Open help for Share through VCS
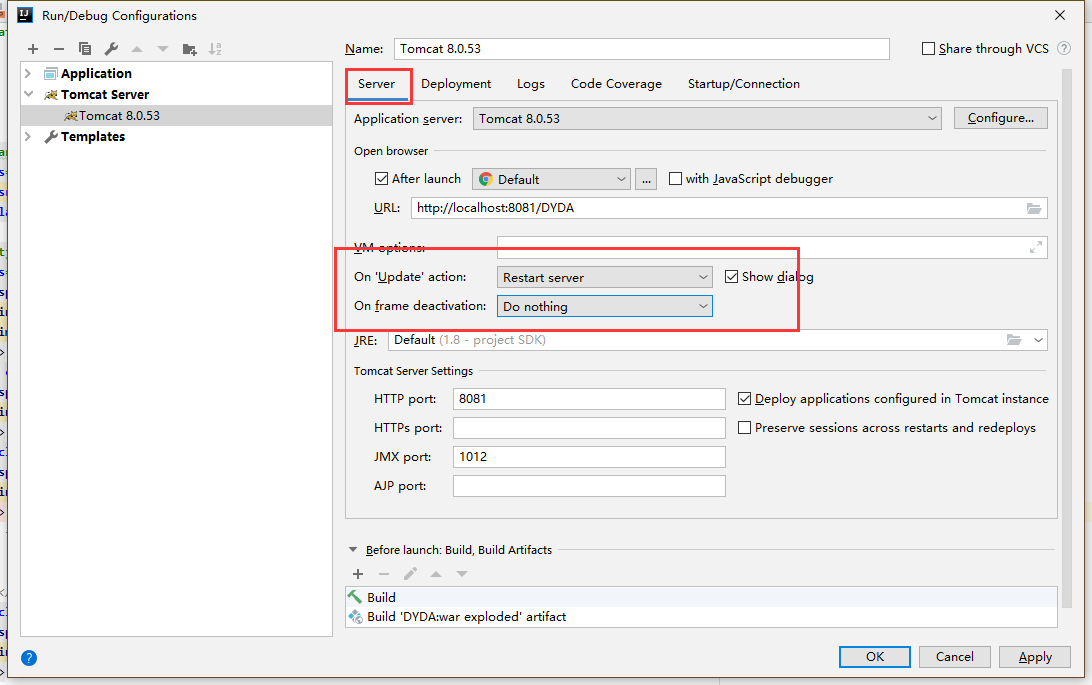 point(1063,48)
